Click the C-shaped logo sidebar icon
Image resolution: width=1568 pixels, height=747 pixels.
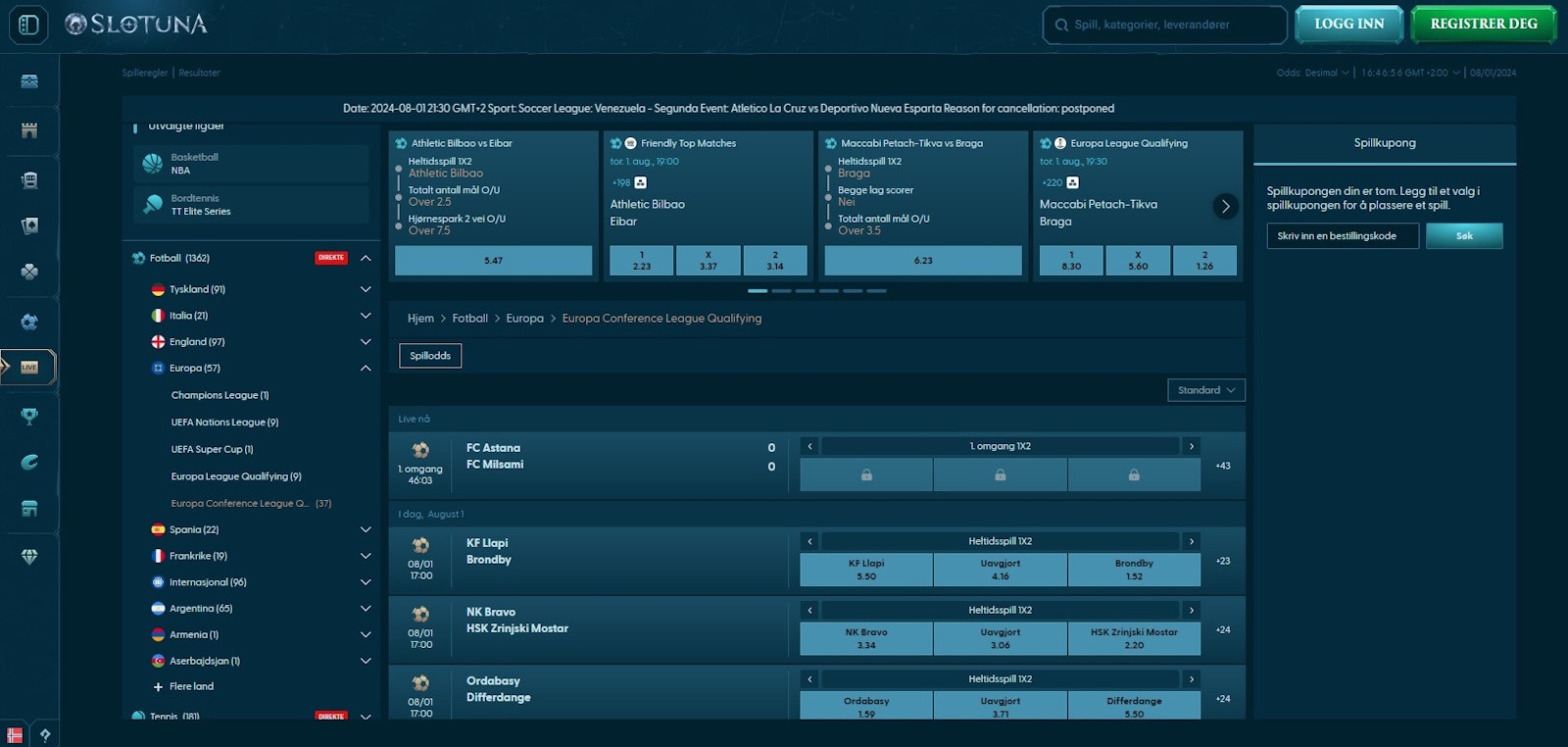point(29,462)
